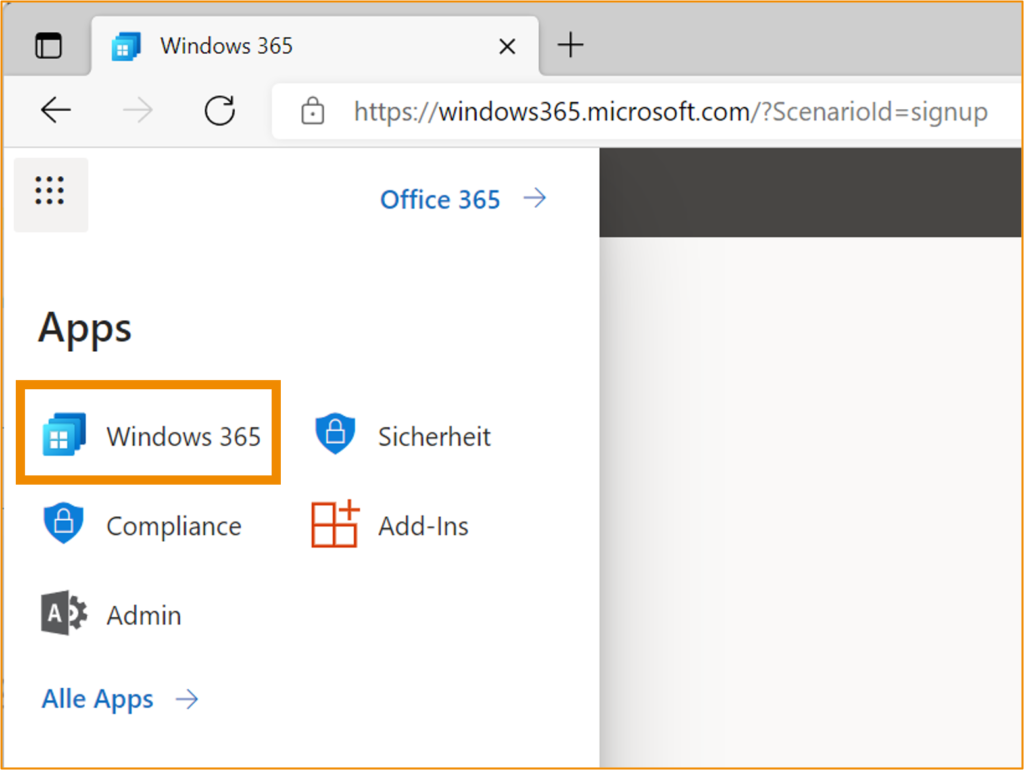Open the Add-Ins app label
The image size is (1024, 770).
(423, 526)
